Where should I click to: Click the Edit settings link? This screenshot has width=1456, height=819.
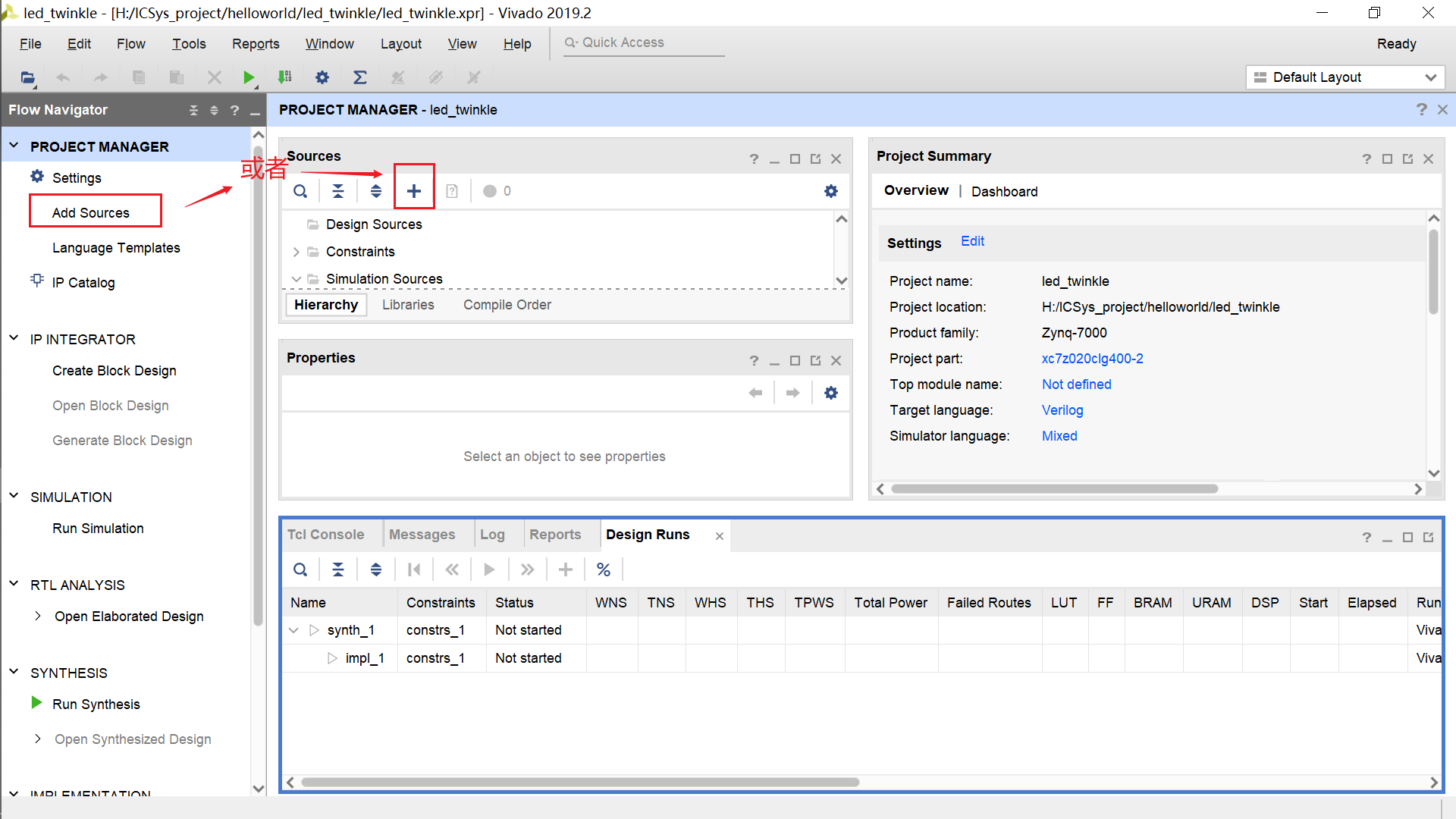(x=972, y=241)
